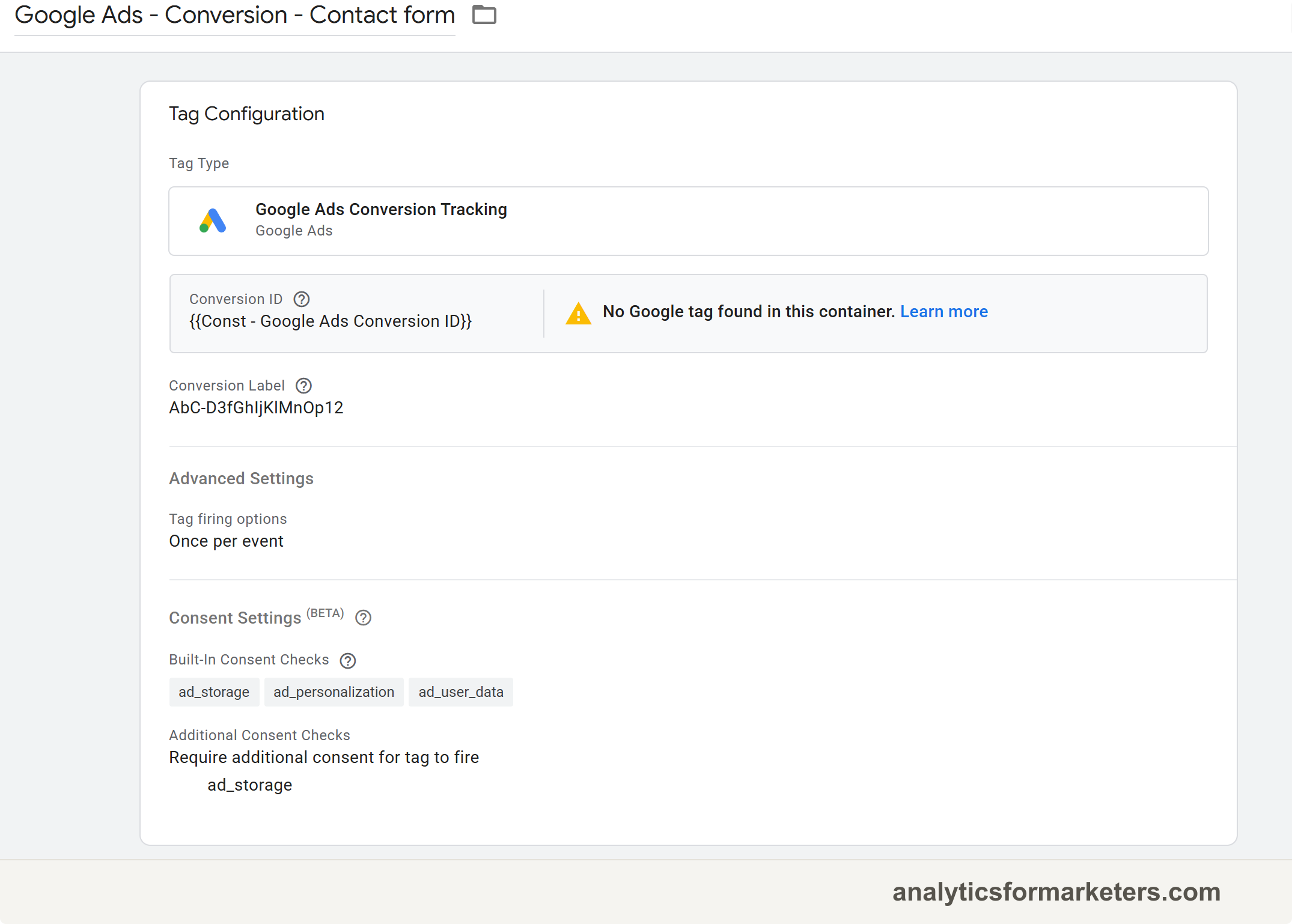Select Require additional consent for tag to fire
The image size is (1292, 924).
324,757
